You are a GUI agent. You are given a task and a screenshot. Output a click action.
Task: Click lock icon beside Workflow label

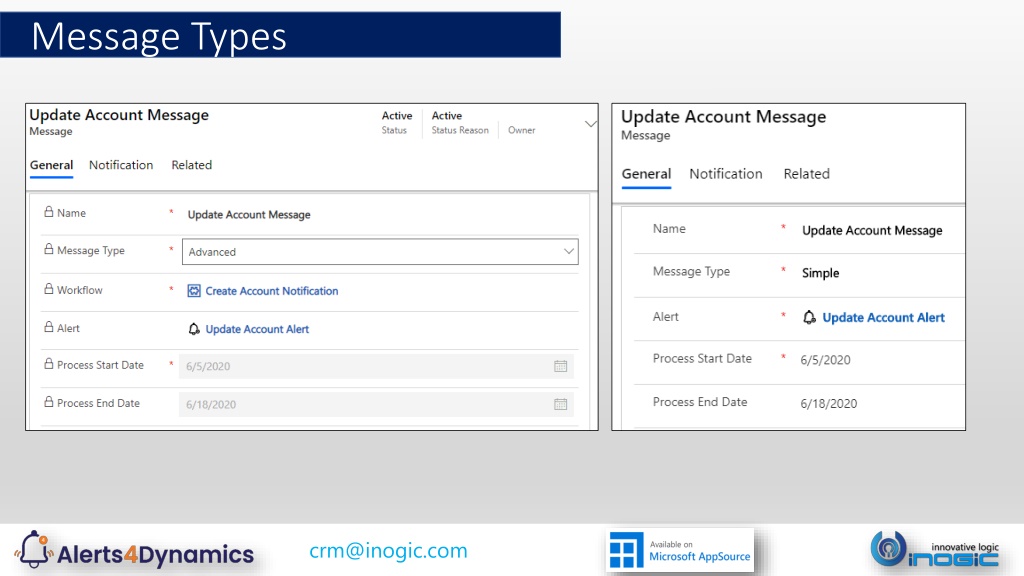(x=48, y=289)
